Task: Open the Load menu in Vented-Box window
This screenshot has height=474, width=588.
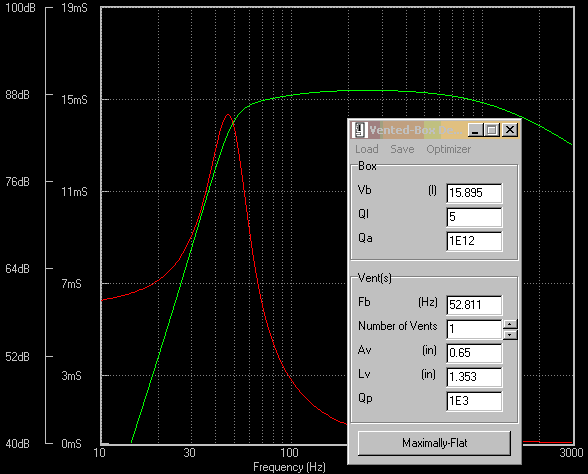Action: point(366,149)
